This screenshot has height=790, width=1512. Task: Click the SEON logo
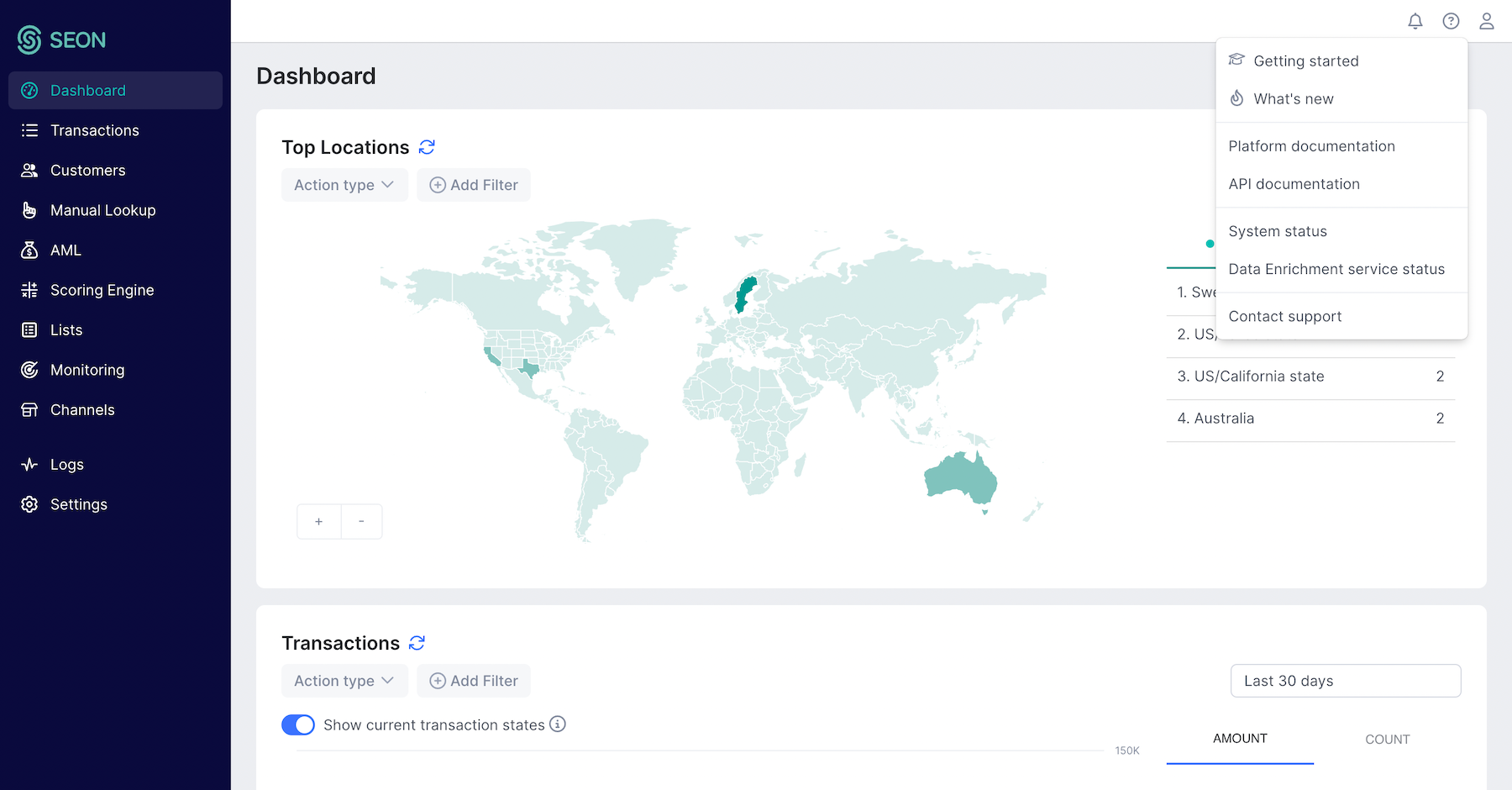point(61,39)
